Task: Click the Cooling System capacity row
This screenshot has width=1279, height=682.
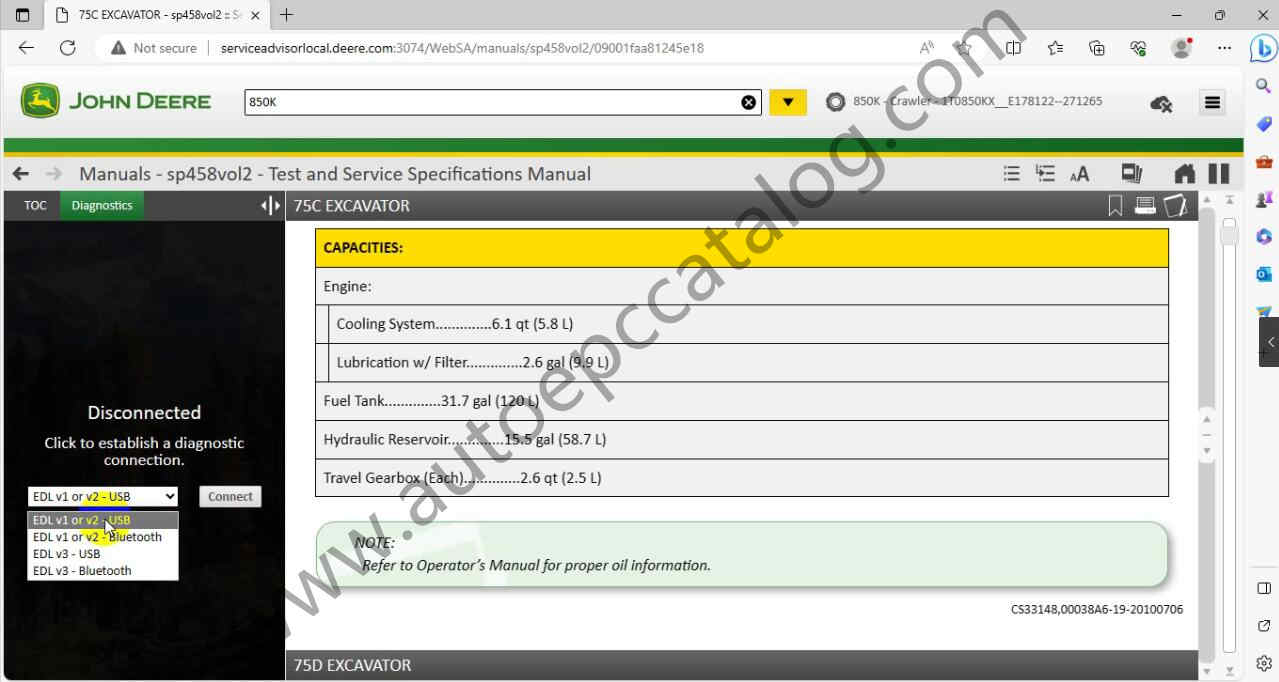Action: tap(748, 324)
